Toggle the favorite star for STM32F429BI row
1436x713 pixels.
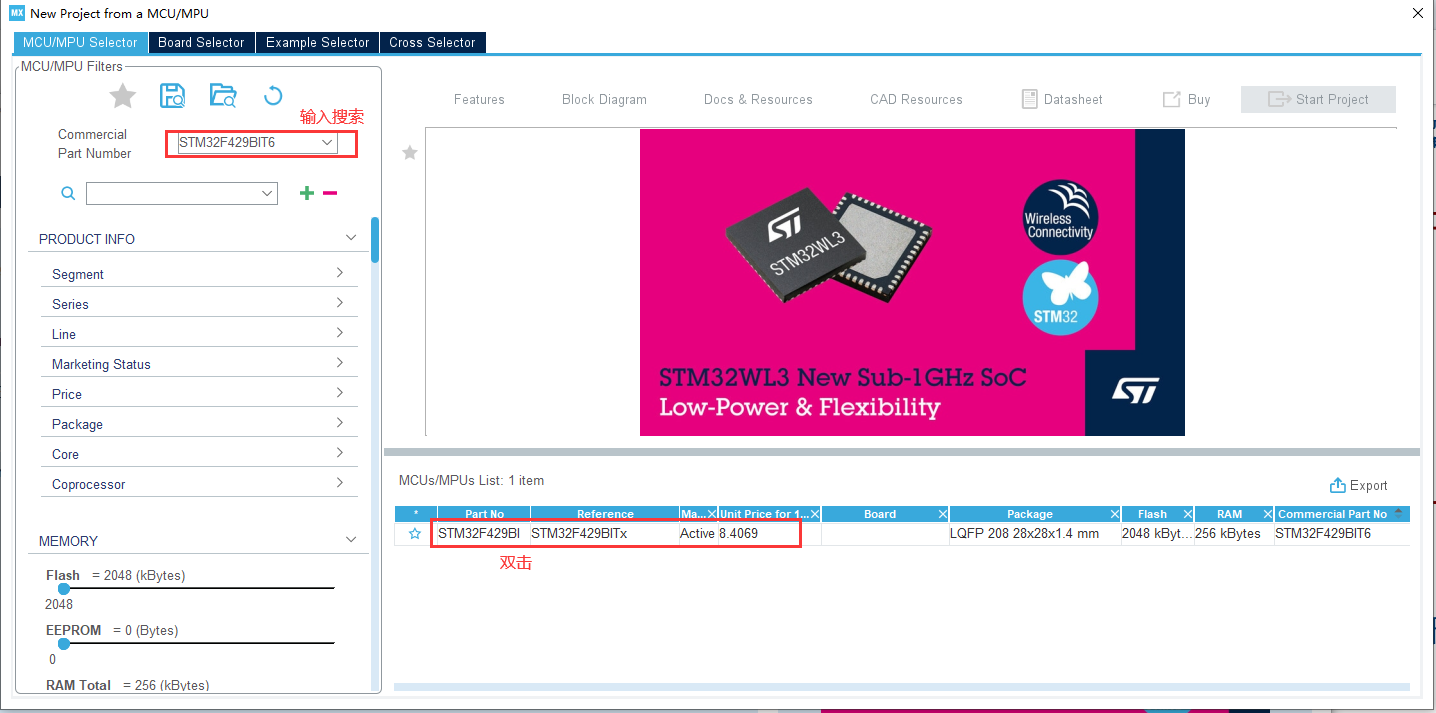(415, 534)
